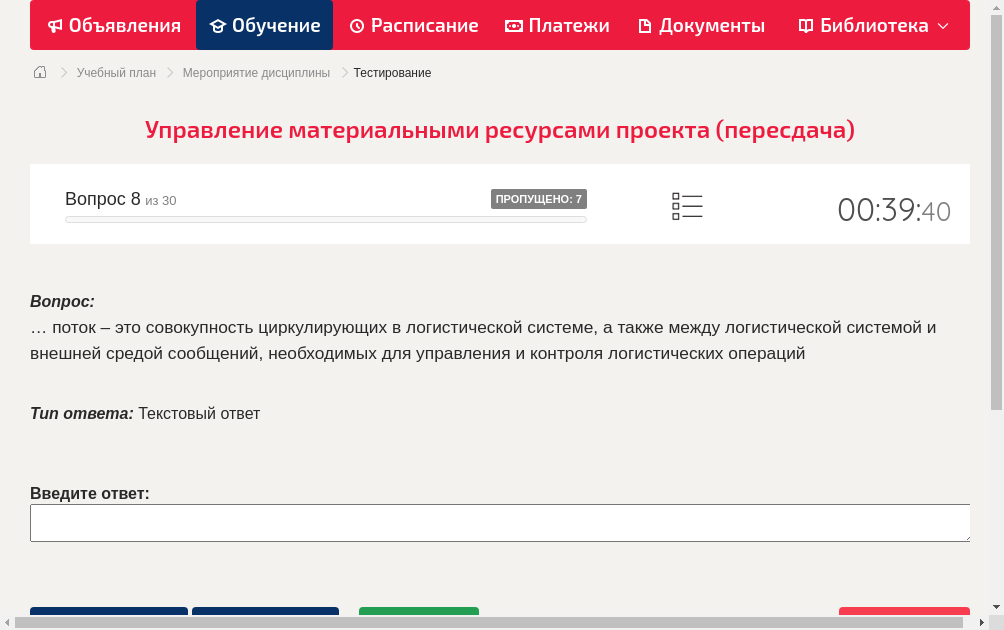Click the red button at bottom right
1004x630 pixels.
tap(903, 615)
